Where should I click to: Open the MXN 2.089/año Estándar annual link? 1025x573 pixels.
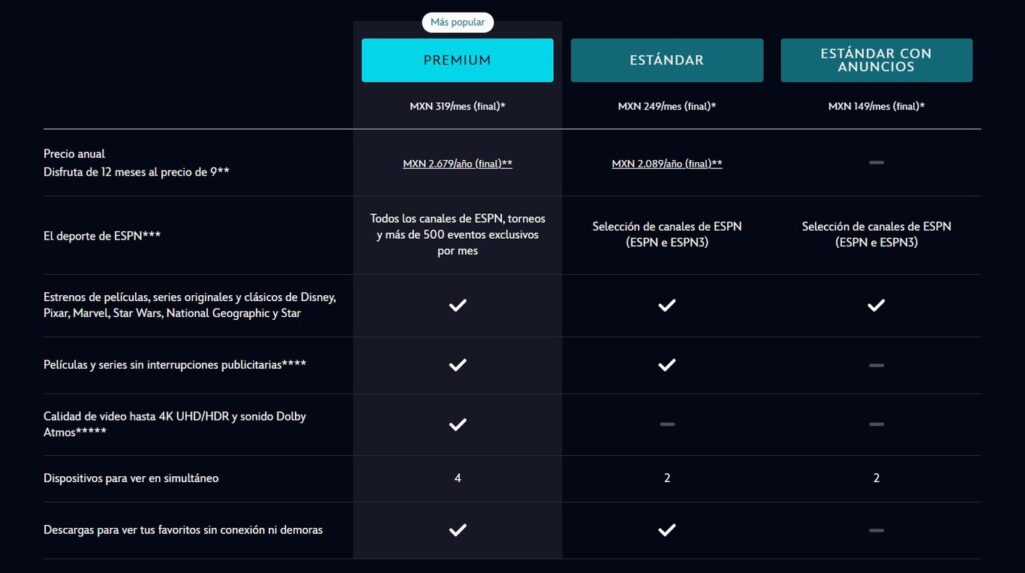(x=667, y=163)
